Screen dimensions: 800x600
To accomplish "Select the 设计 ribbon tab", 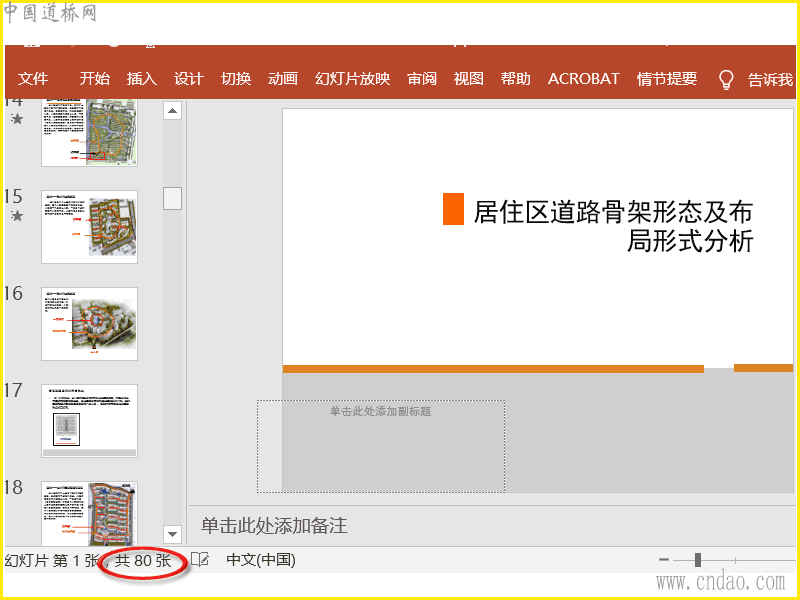I will [x=188, y=79].
